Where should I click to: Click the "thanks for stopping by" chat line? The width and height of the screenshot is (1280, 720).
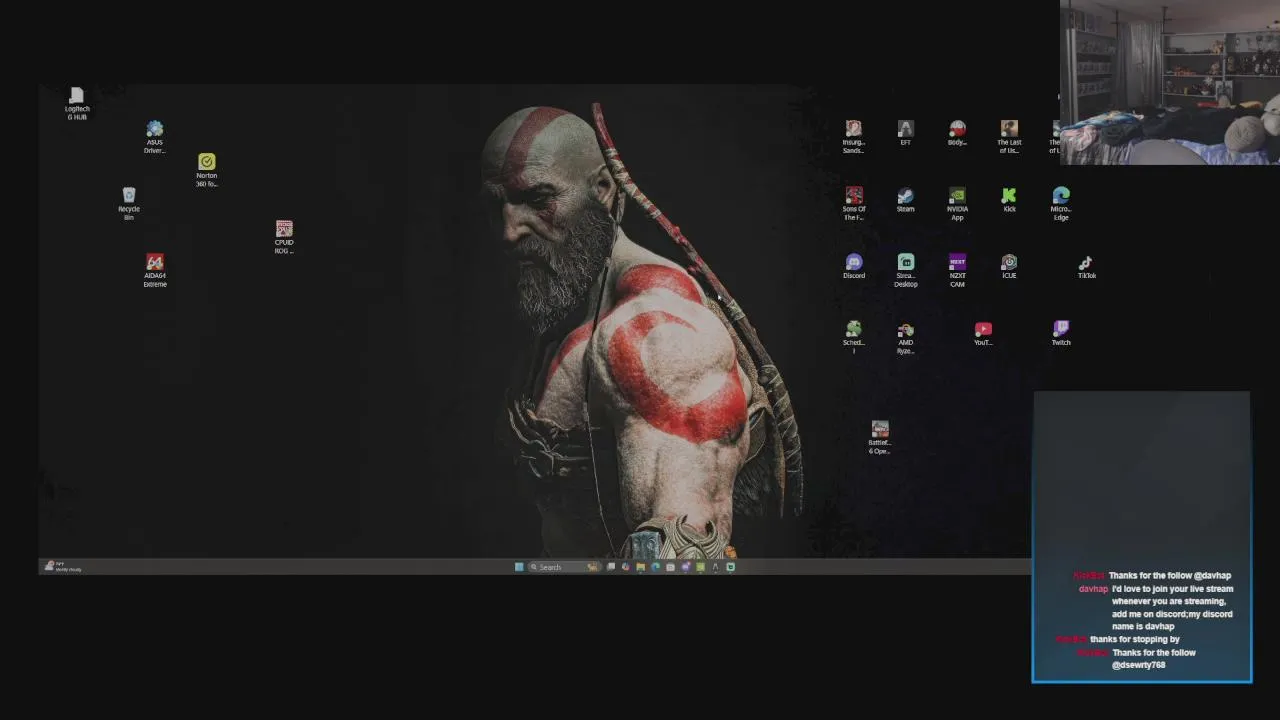1135,639
